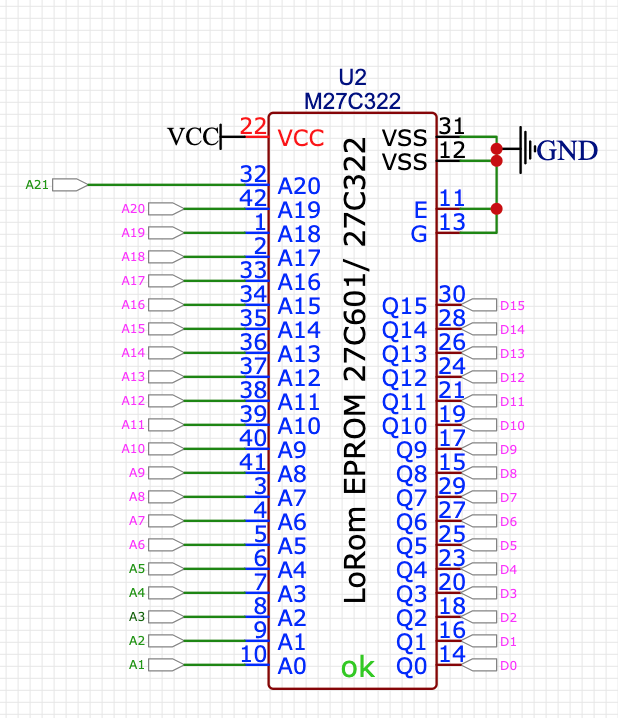Select the green wire from A21 port to pin 32
This screenshot has width=618, height=718.
167,185
